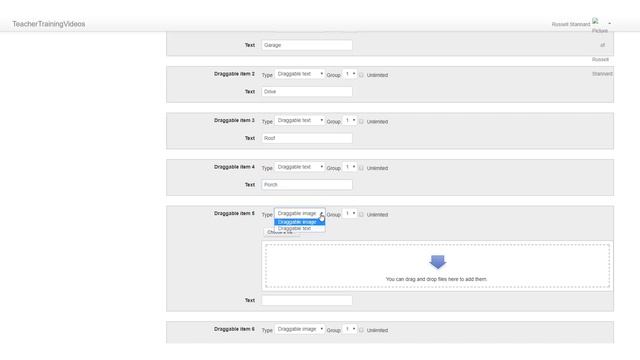Image resolution: width=640 pixels, height=360 pixels.
Task: Click the Text field containing Drive
Action: [x=307, y=91]
